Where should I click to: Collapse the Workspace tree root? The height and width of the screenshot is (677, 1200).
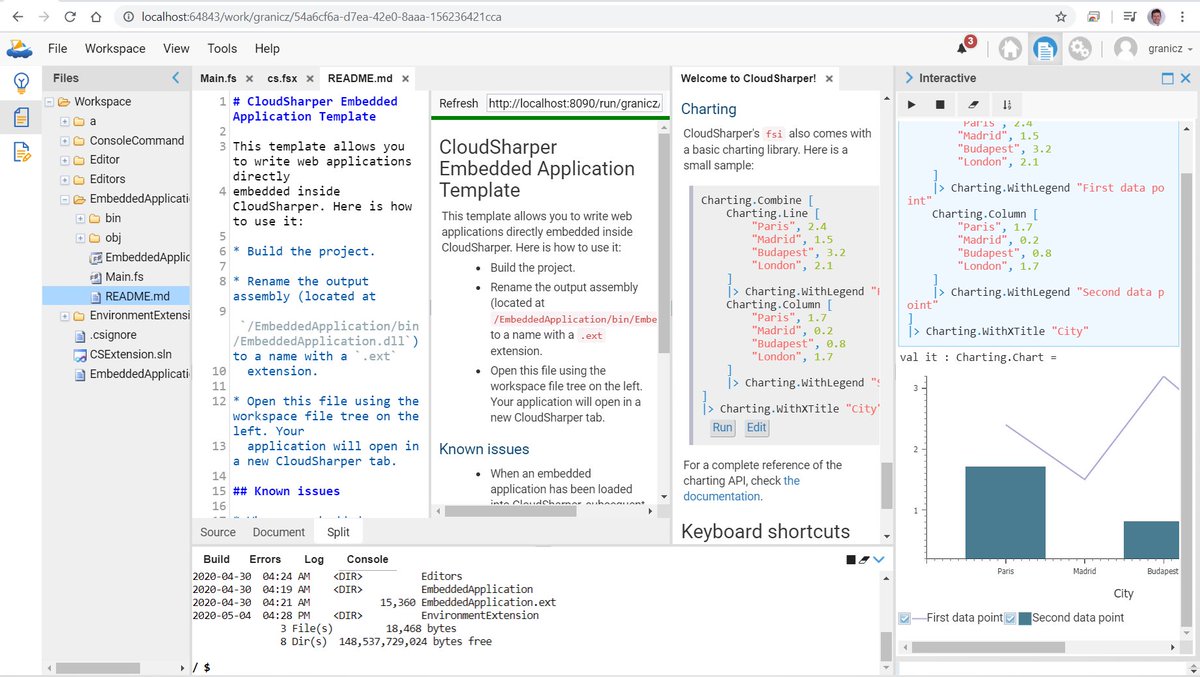(49, 102)
